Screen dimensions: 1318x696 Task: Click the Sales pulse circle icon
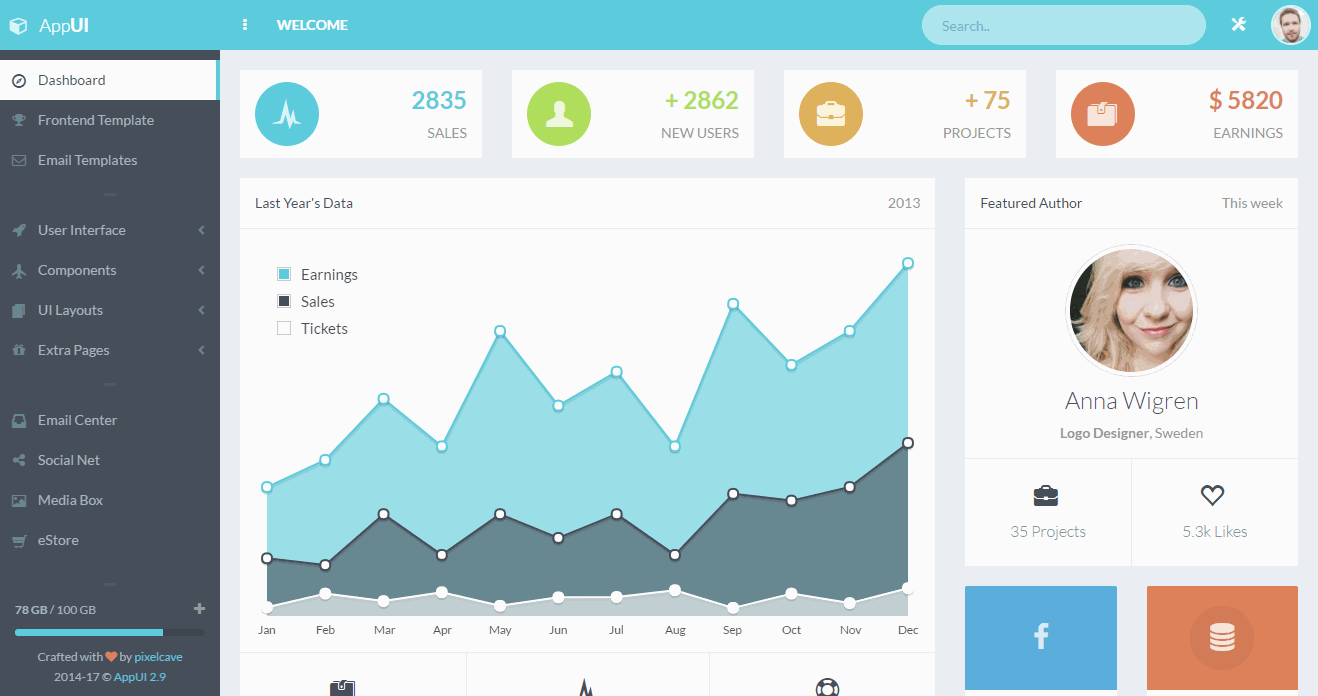pyautogui.click(x=287, y=114)
